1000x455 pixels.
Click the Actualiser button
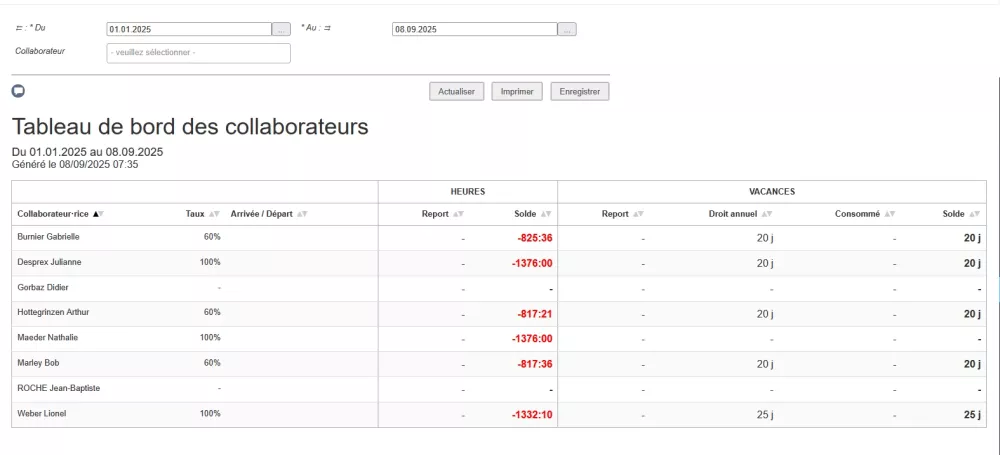coord(457,91)
